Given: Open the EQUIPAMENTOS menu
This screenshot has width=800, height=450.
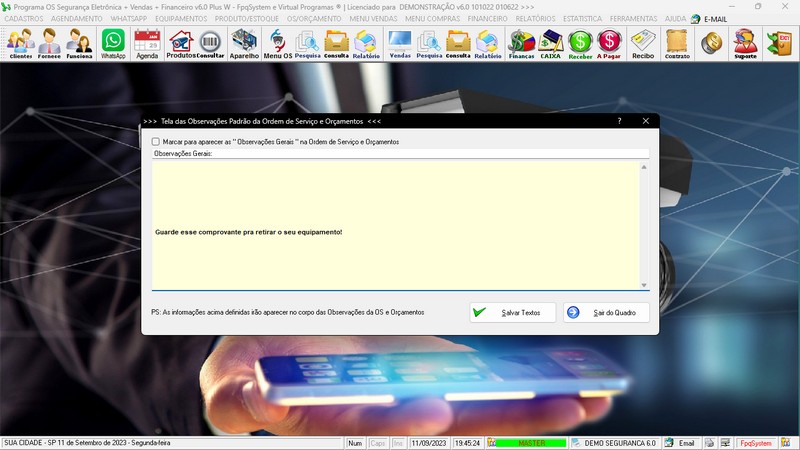Looking at the screenshot, I should pos(181,19).
